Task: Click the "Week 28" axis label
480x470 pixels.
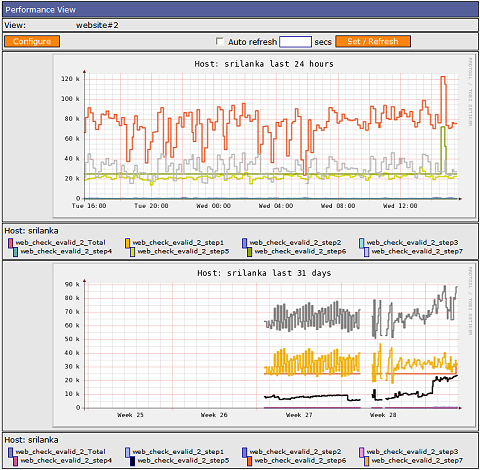Action: [383, 415]
